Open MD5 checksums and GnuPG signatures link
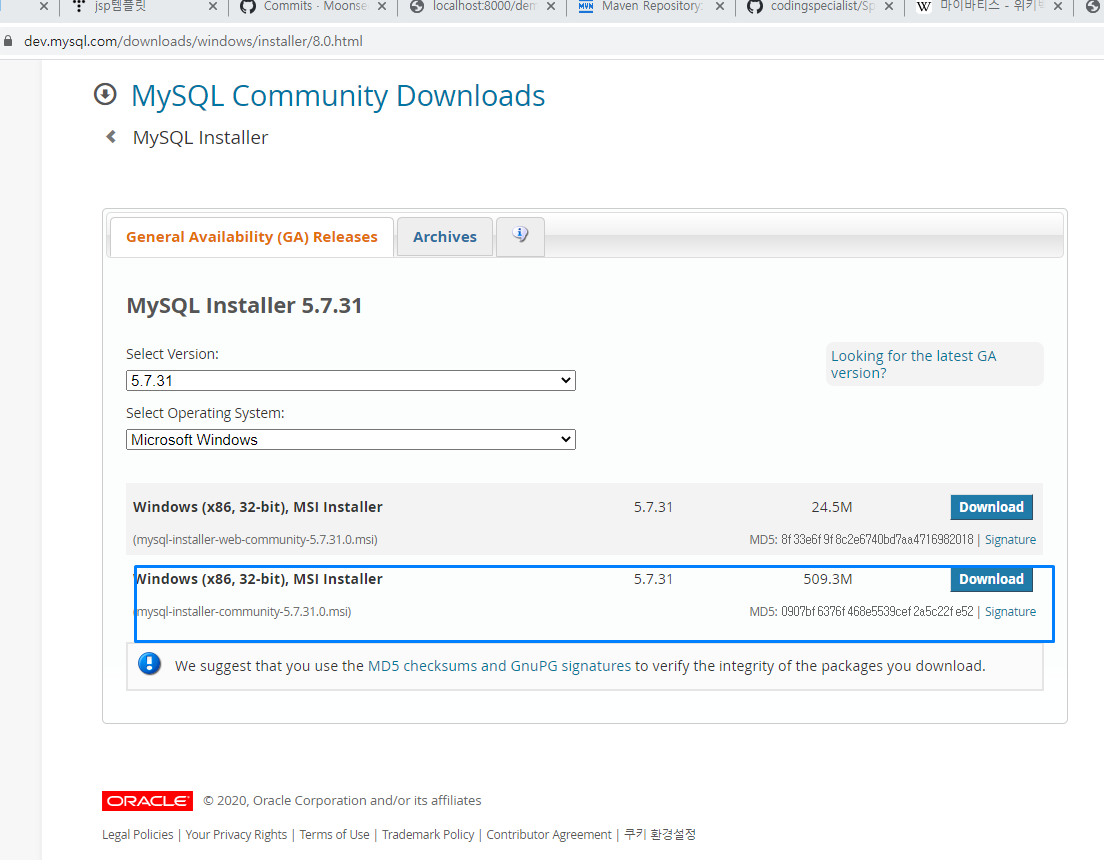Screen dimensions: 1104x860 coord(499,666)
